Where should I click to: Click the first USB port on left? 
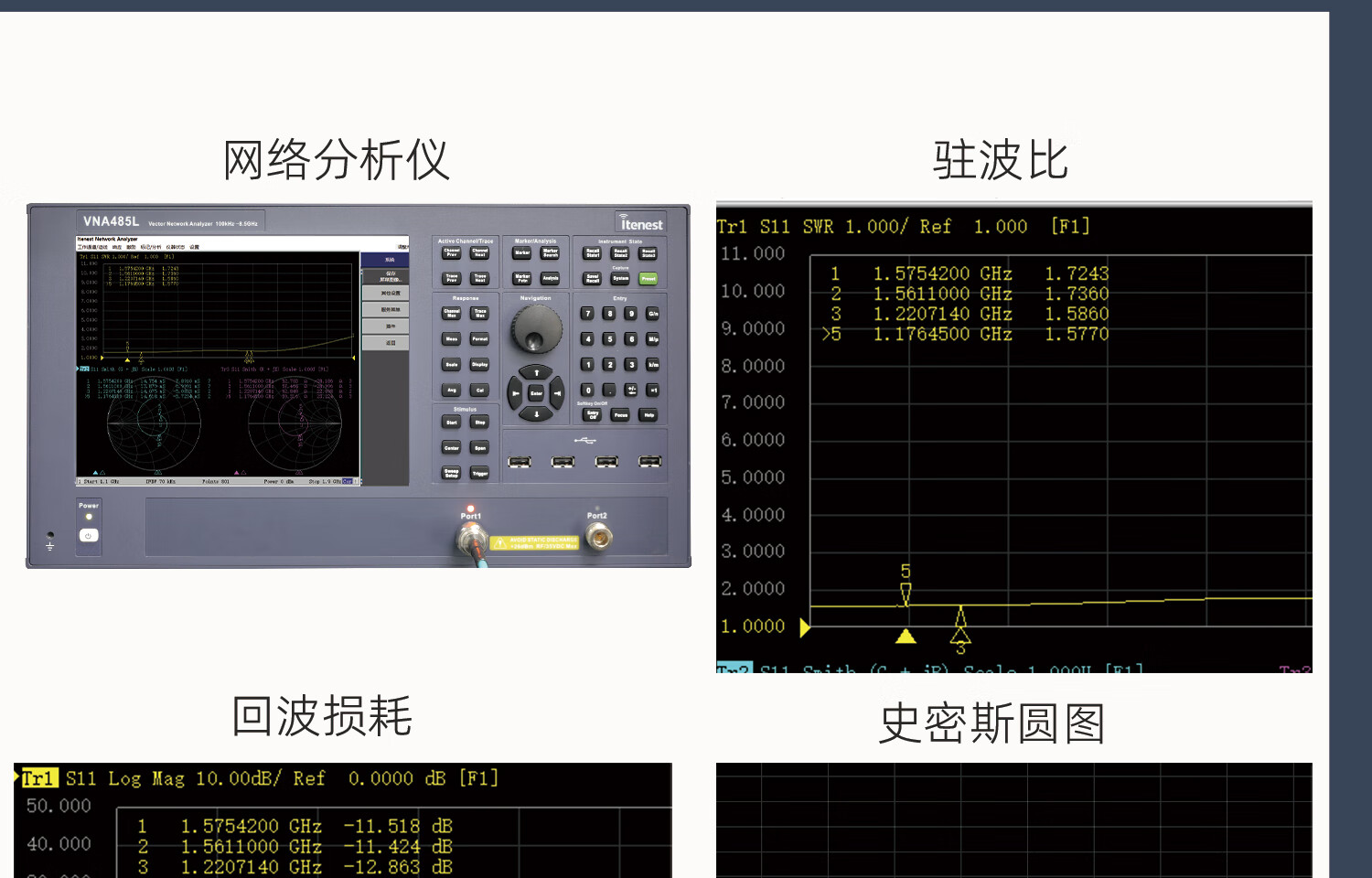pyautogui.click(x=520, y=462)
